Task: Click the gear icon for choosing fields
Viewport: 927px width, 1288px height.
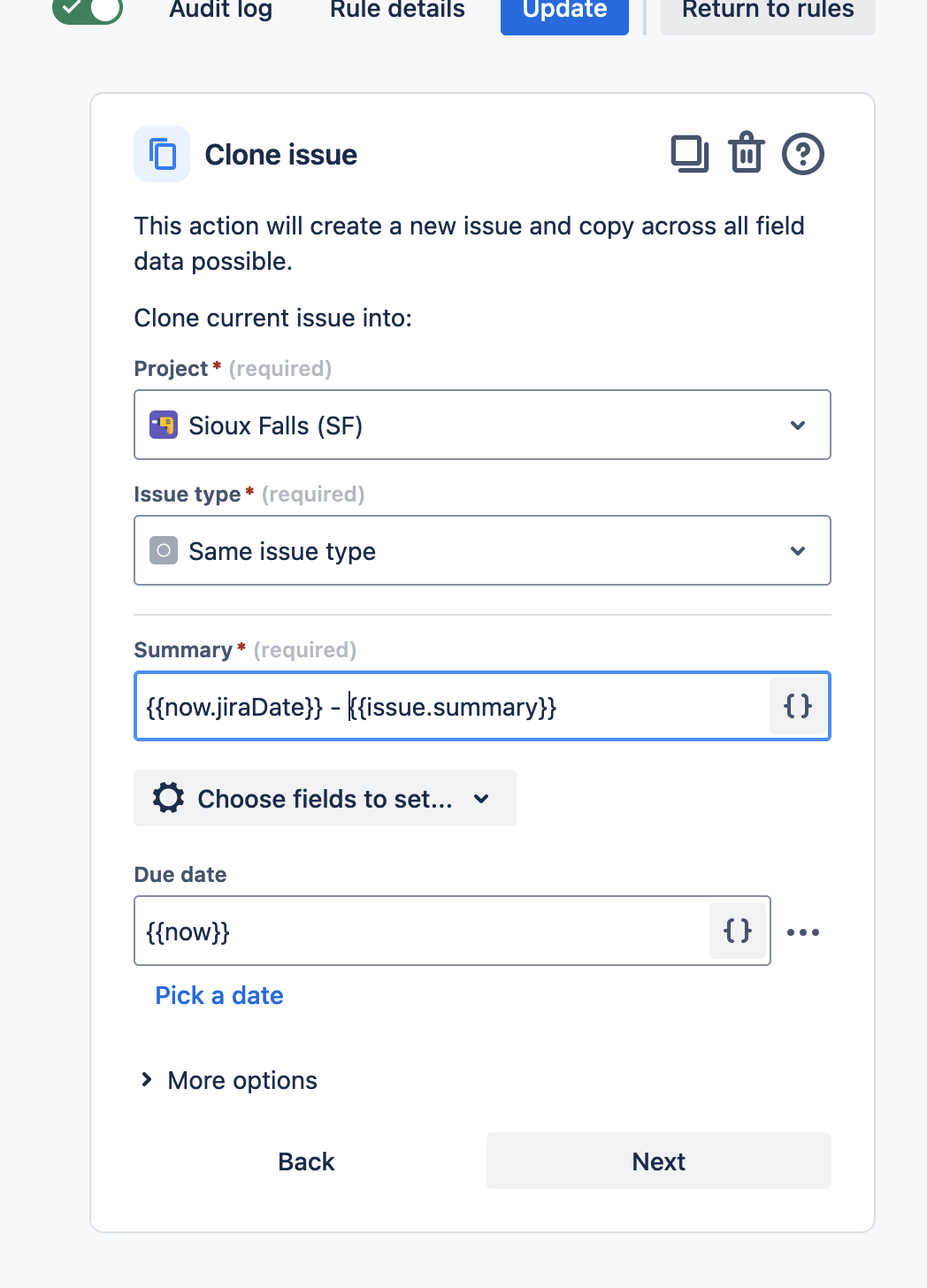Action: (168, 798)
